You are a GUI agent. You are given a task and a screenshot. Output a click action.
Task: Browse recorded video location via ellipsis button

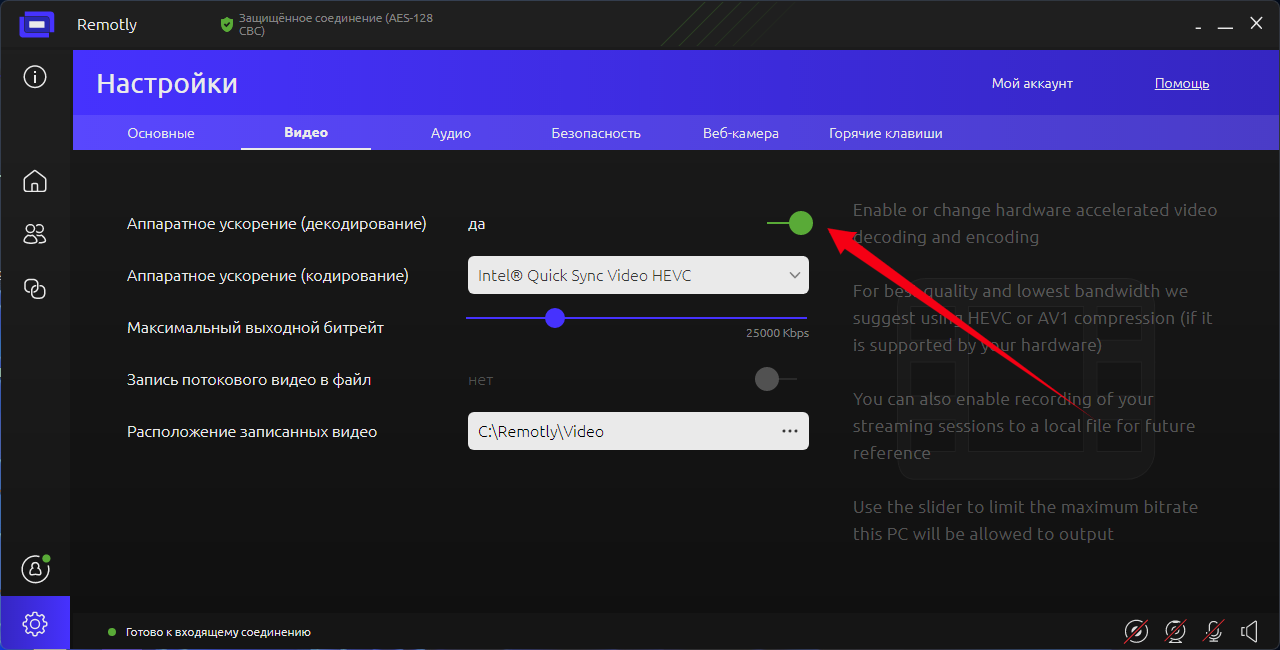789,431
